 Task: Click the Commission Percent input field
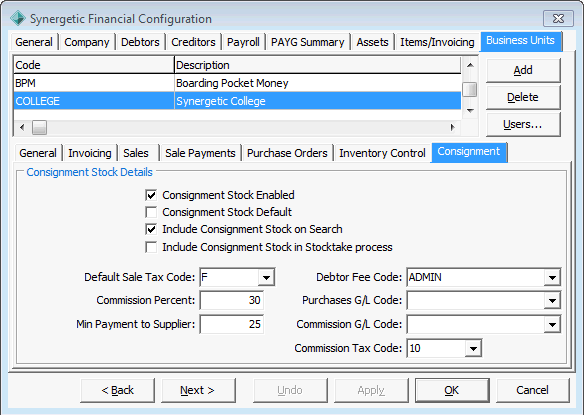[x=232, y=301]
